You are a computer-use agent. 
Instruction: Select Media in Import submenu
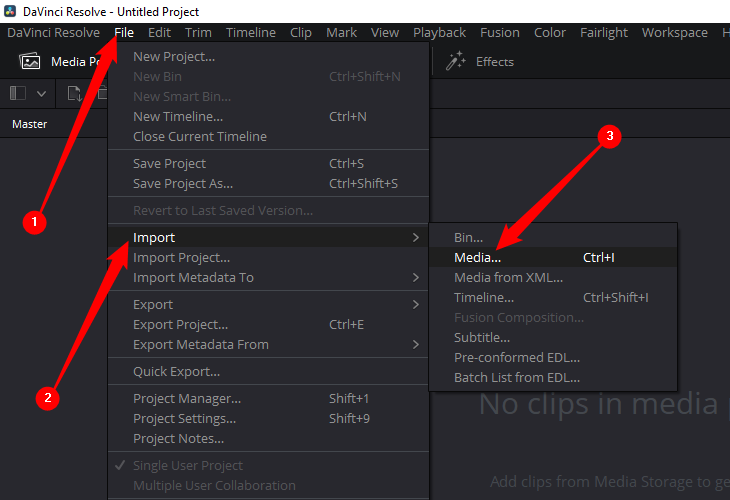coord(553,257)
